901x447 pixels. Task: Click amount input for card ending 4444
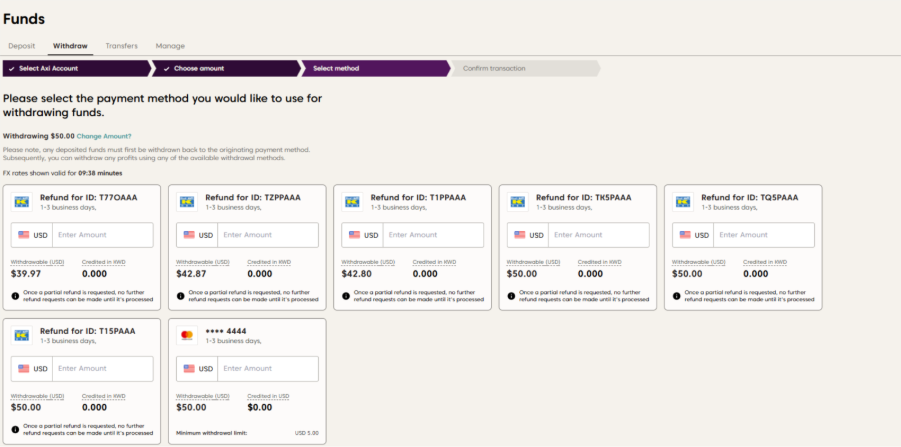click(268, 368)
